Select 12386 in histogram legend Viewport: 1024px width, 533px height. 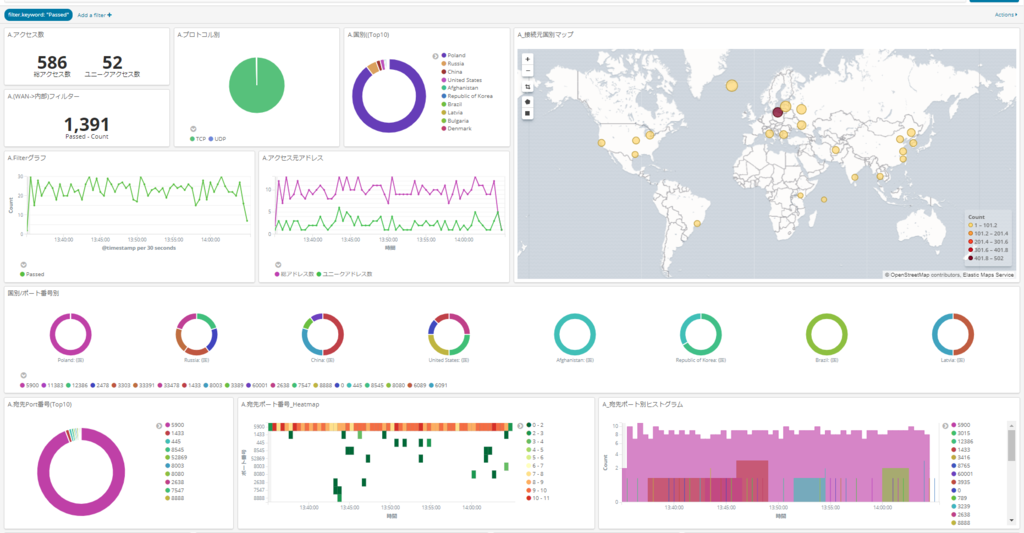point(962,442)
